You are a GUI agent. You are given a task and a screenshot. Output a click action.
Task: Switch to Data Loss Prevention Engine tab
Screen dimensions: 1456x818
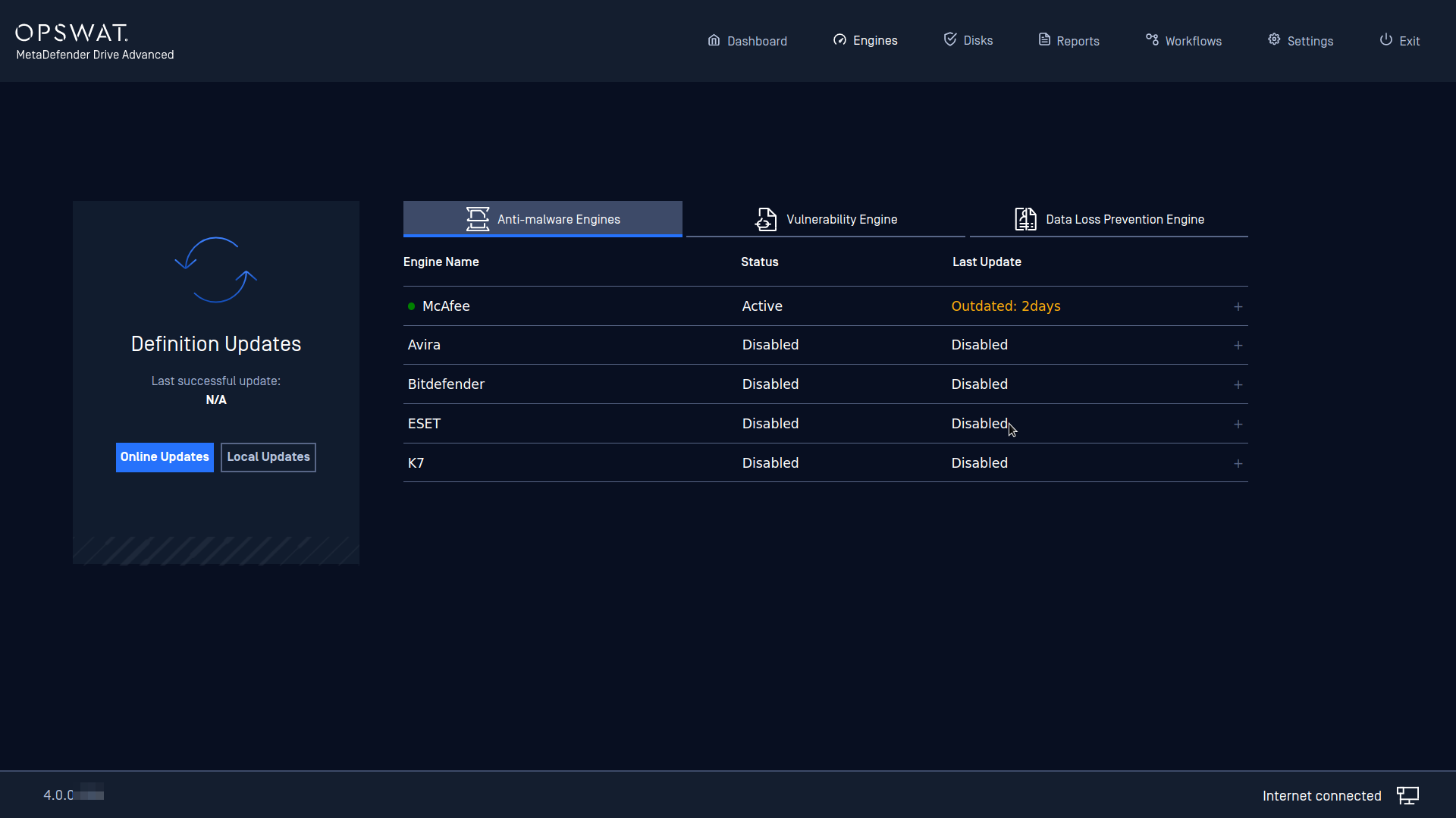[x=1109, y=218]
